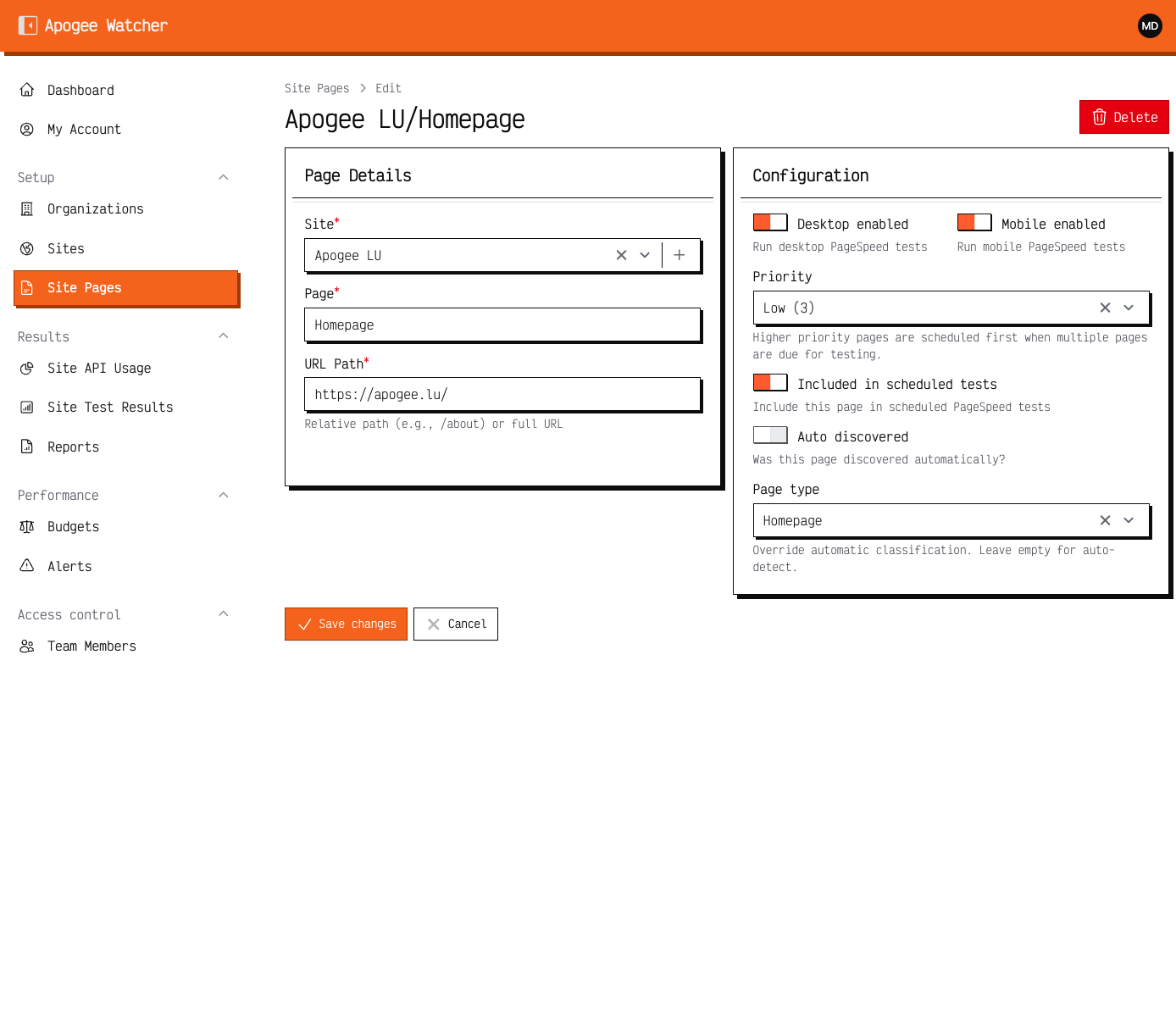The width and height of the screenshot is (1176, 1032).
Task: Collapse the Results sidebar section
Action: pos(224,336)
